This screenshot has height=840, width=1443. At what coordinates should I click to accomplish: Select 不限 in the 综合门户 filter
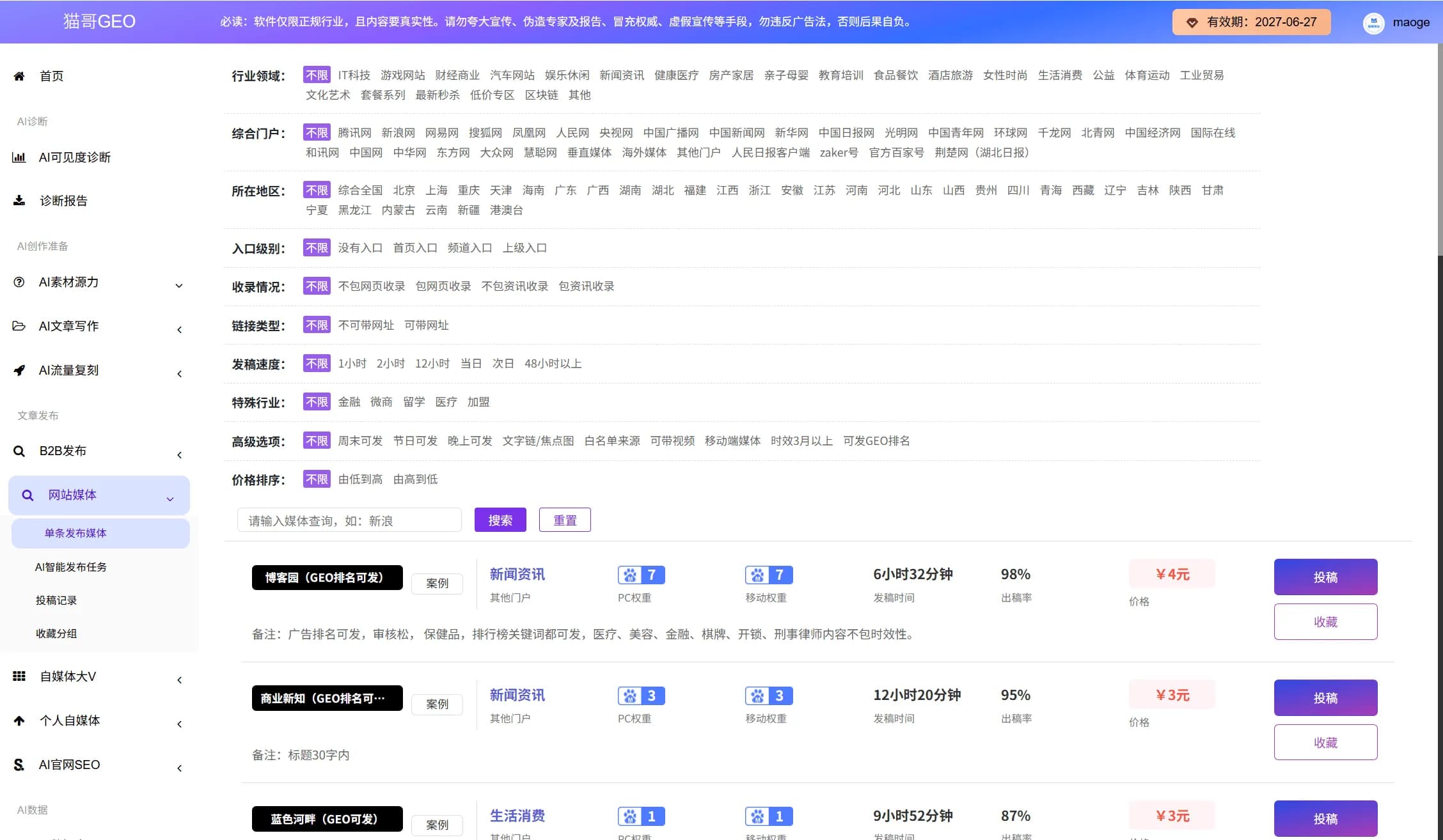tap(317, 133)
